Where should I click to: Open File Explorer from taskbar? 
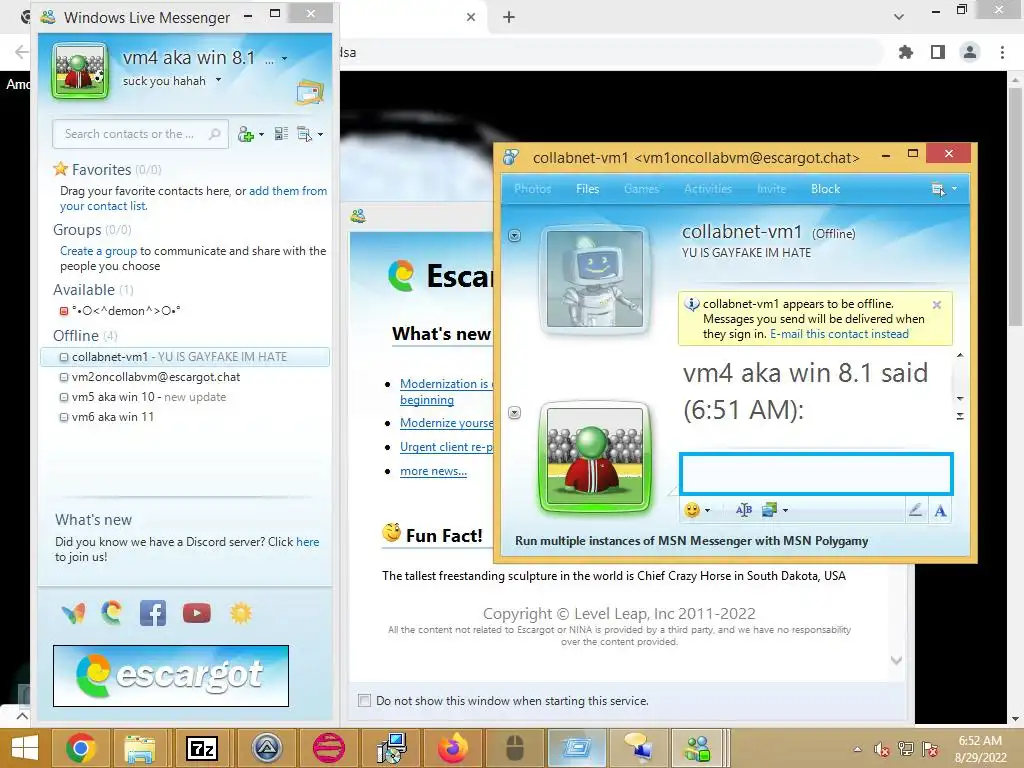point(140,748)
